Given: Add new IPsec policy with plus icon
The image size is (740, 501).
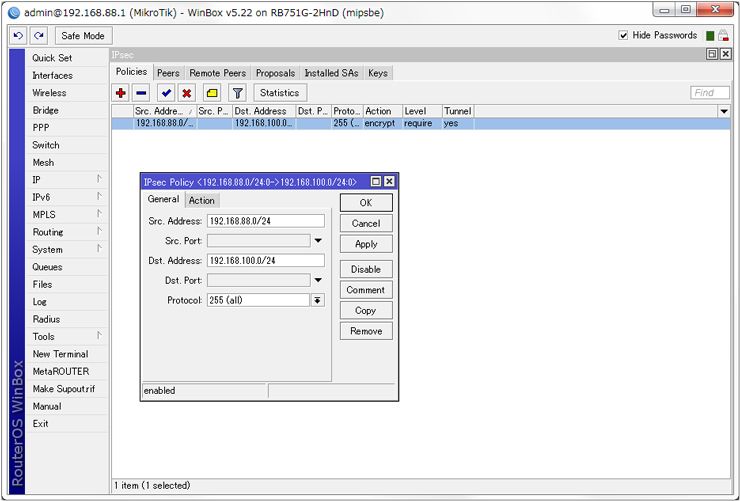Looking at the screenshot, I should point(121,93).
